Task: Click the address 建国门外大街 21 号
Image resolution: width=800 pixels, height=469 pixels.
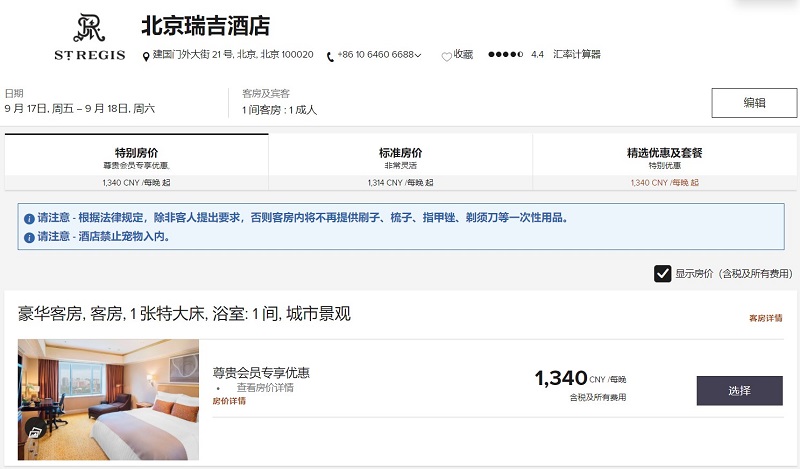Action: point(233,55)
